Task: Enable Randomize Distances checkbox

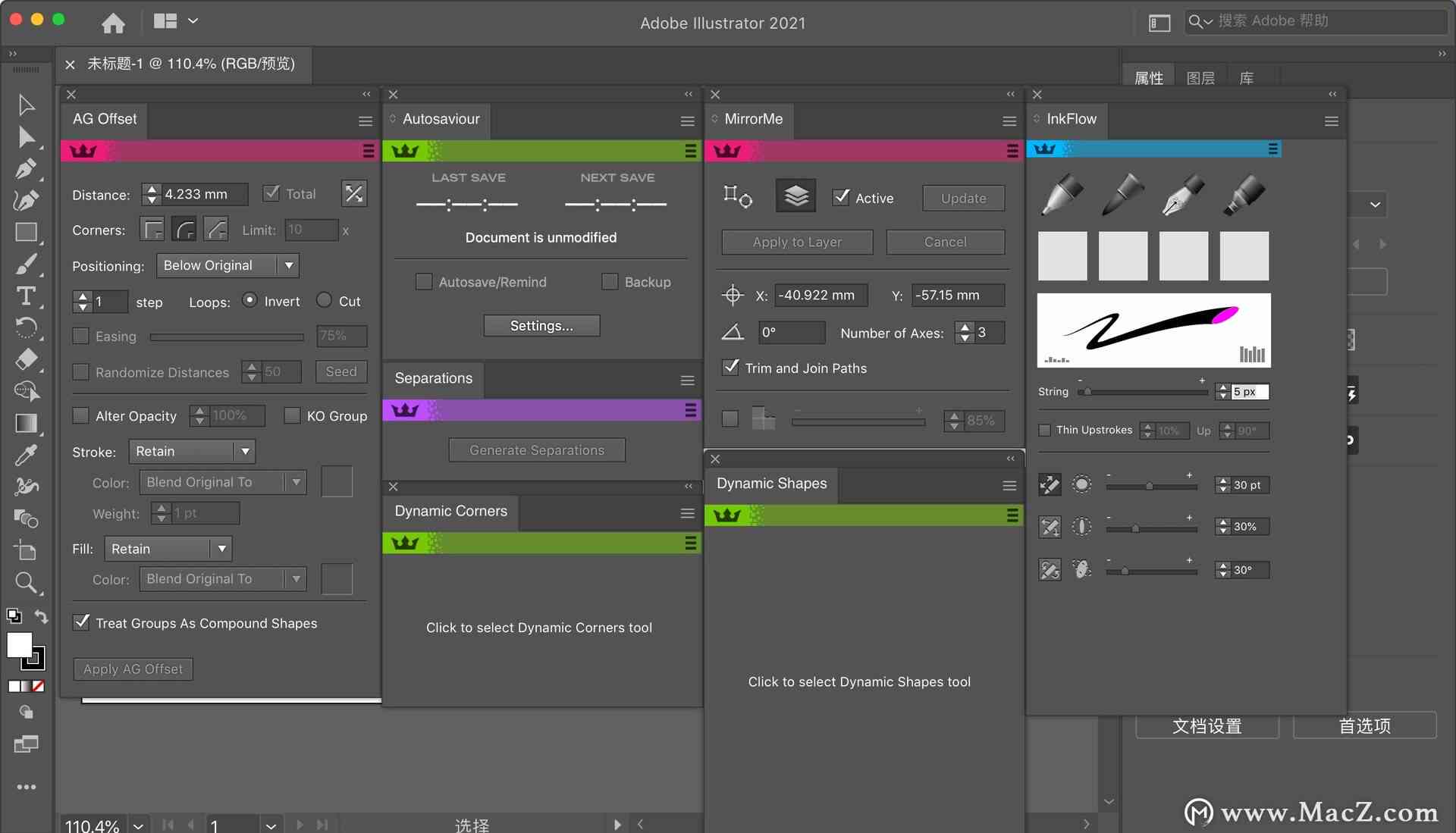Action: pos(80,372)
